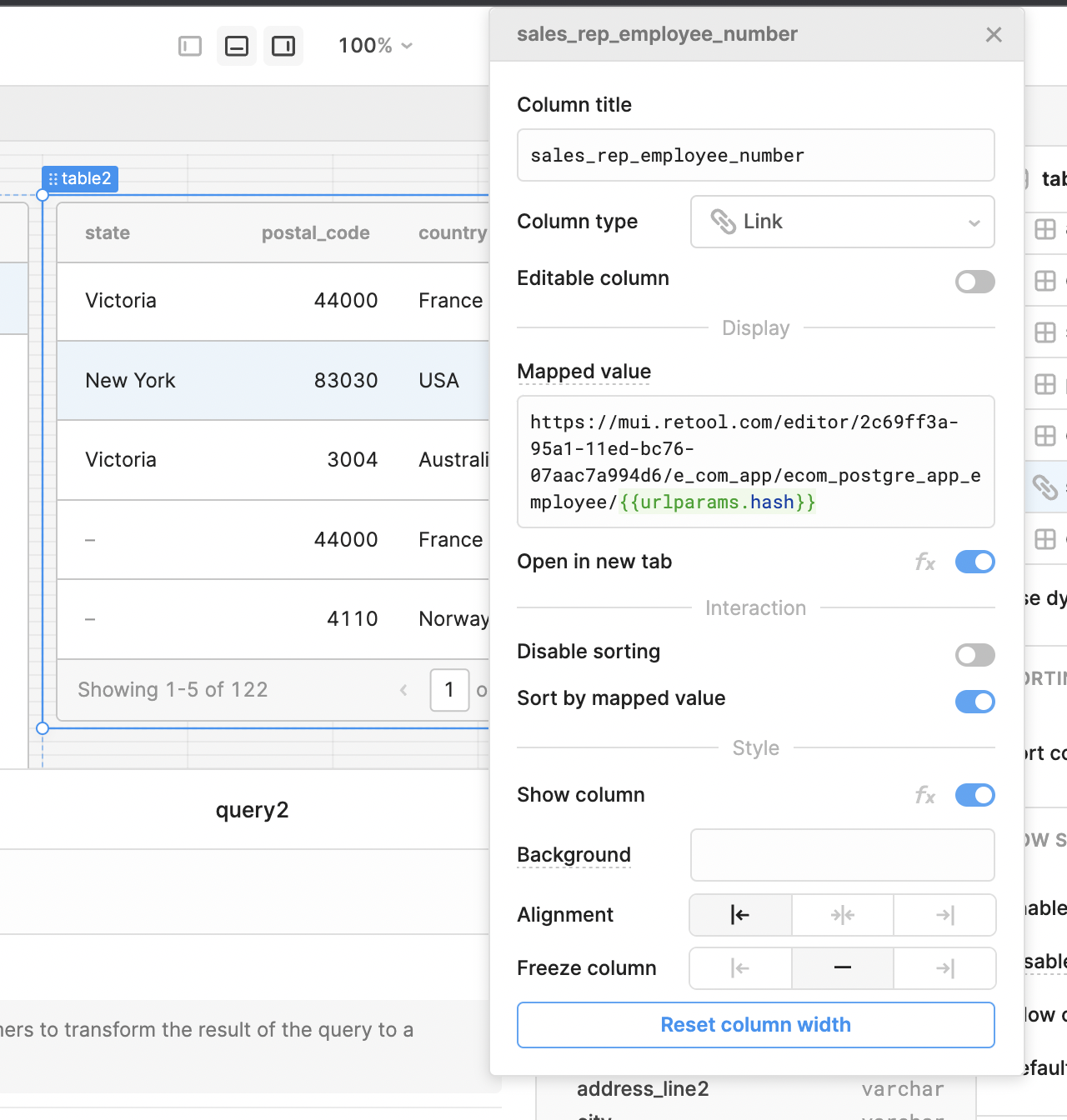This screenshot has height=1120, width=1067.
Task: Edit the Column title input field
Action: click(756, 155)
